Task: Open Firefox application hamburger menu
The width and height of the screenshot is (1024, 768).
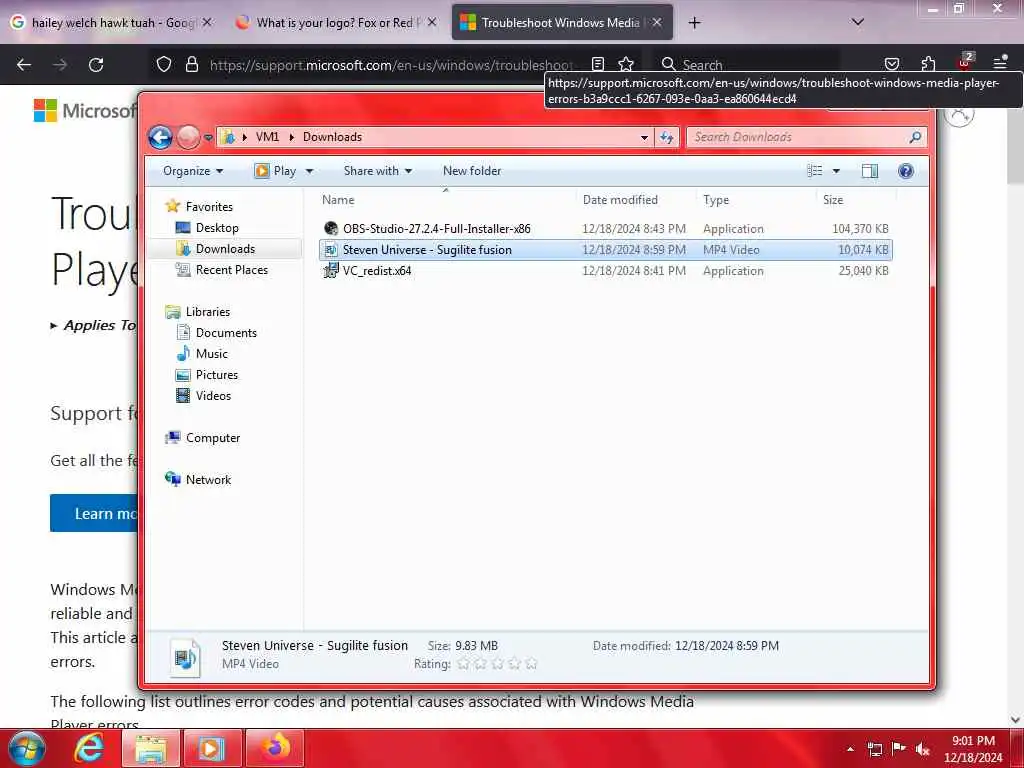Action: tap(1000, 63)
